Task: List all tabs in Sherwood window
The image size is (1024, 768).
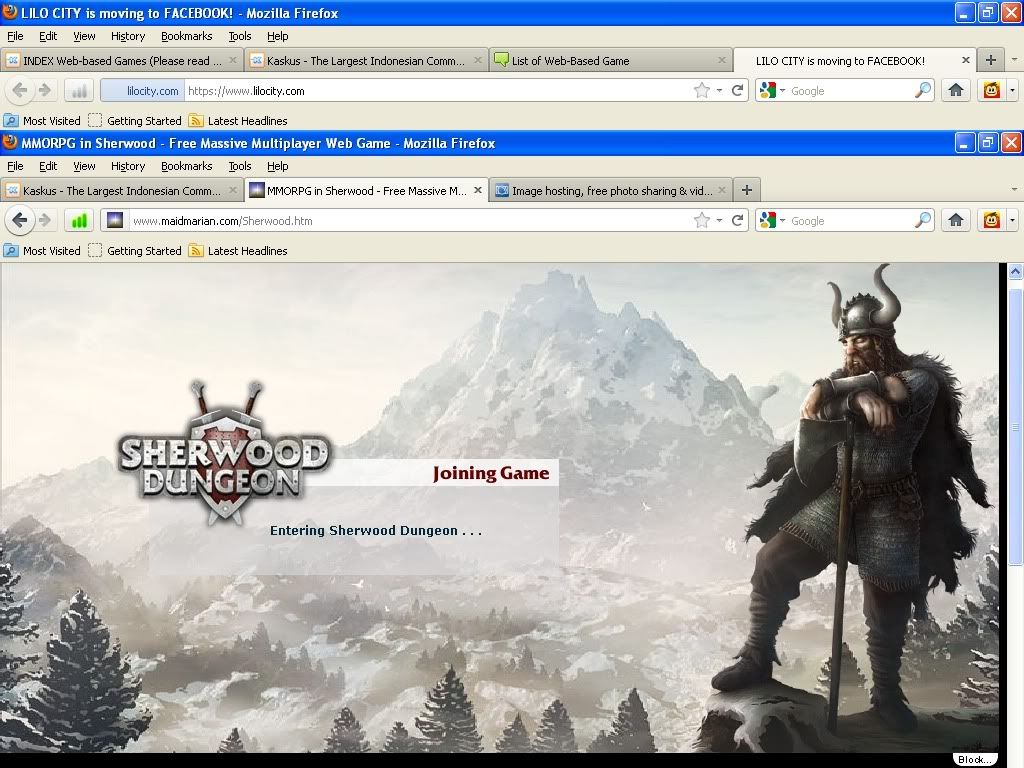Action: [x=1014, y=190]
